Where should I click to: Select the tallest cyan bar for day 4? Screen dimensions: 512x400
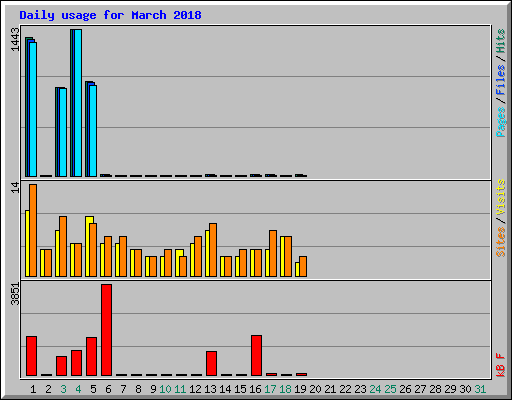pyautogui.click(x=78, y=103)
